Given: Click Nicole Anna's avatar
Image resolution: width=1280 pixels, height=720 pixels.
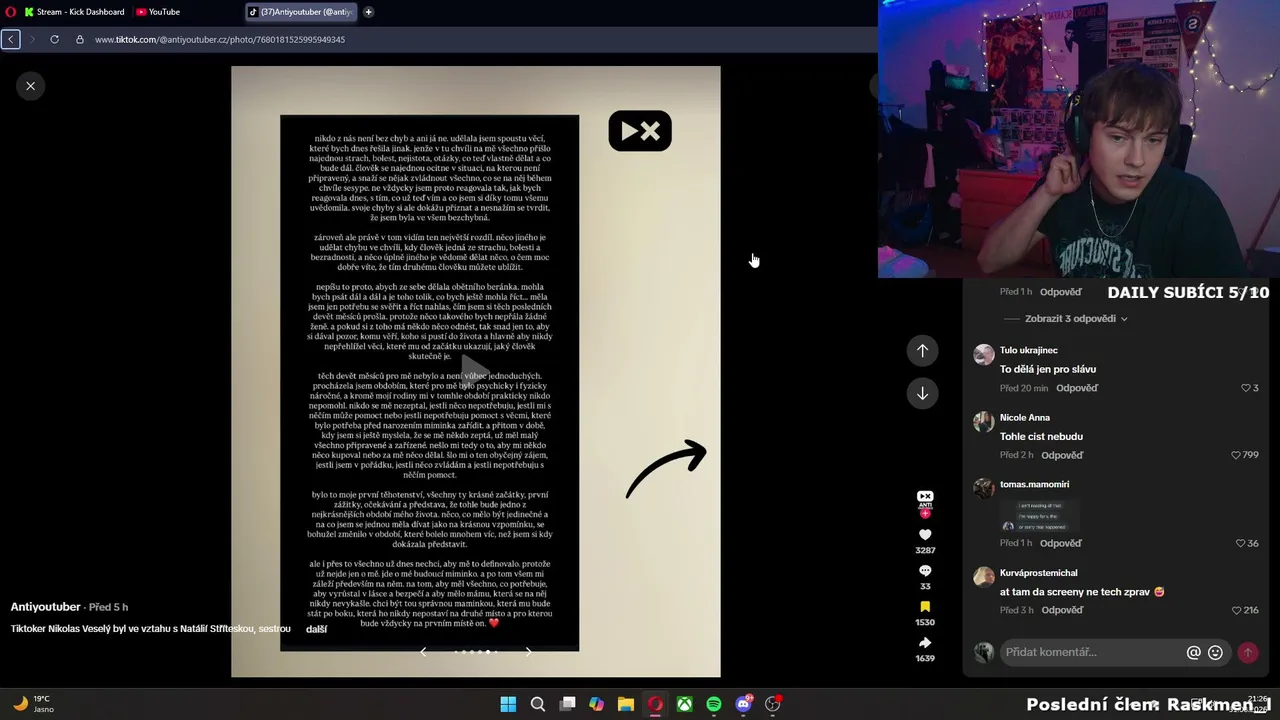Looking at the screenshot, I should 984,421.
